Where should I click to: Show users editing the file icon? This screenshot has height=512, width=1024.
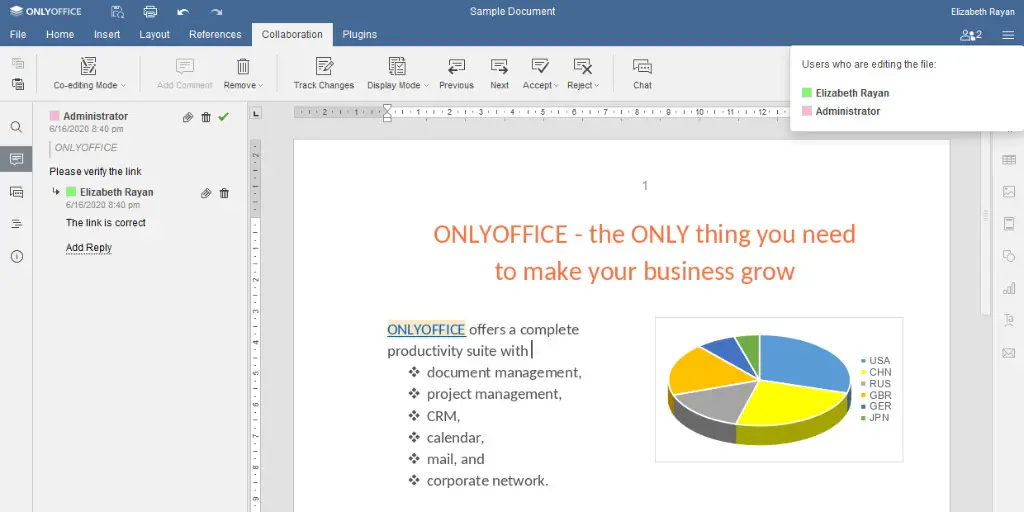pyautogui.click(x=970, y=35)
